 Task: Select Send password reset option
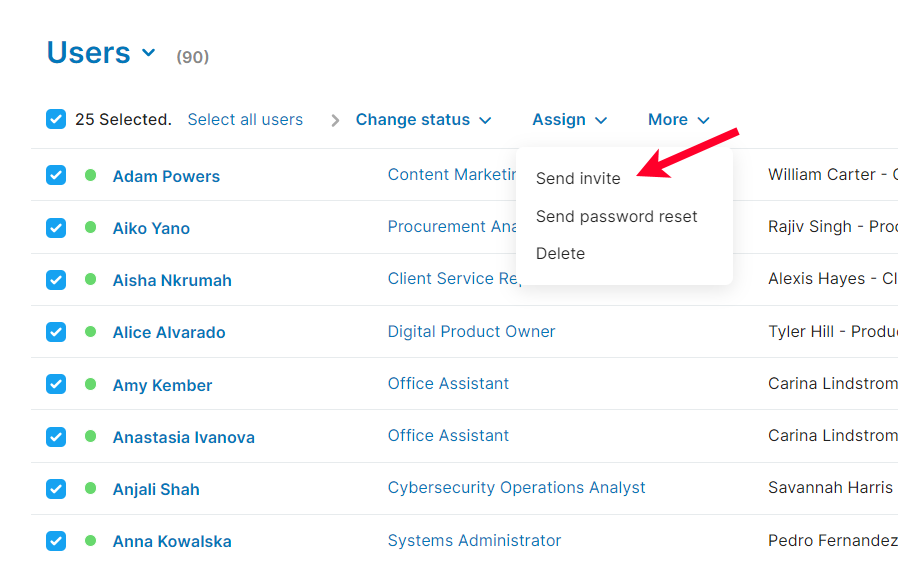(x=616, y=216)
